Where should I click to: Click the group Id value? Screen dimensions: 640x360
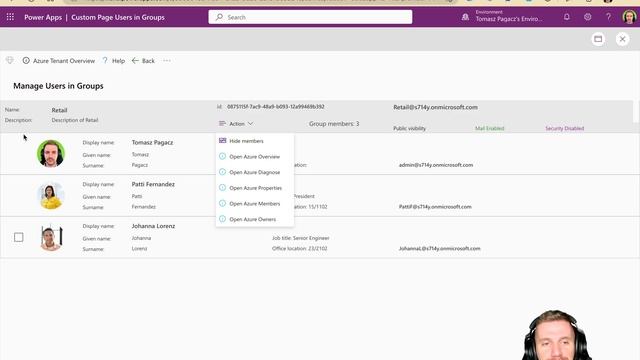276,107
